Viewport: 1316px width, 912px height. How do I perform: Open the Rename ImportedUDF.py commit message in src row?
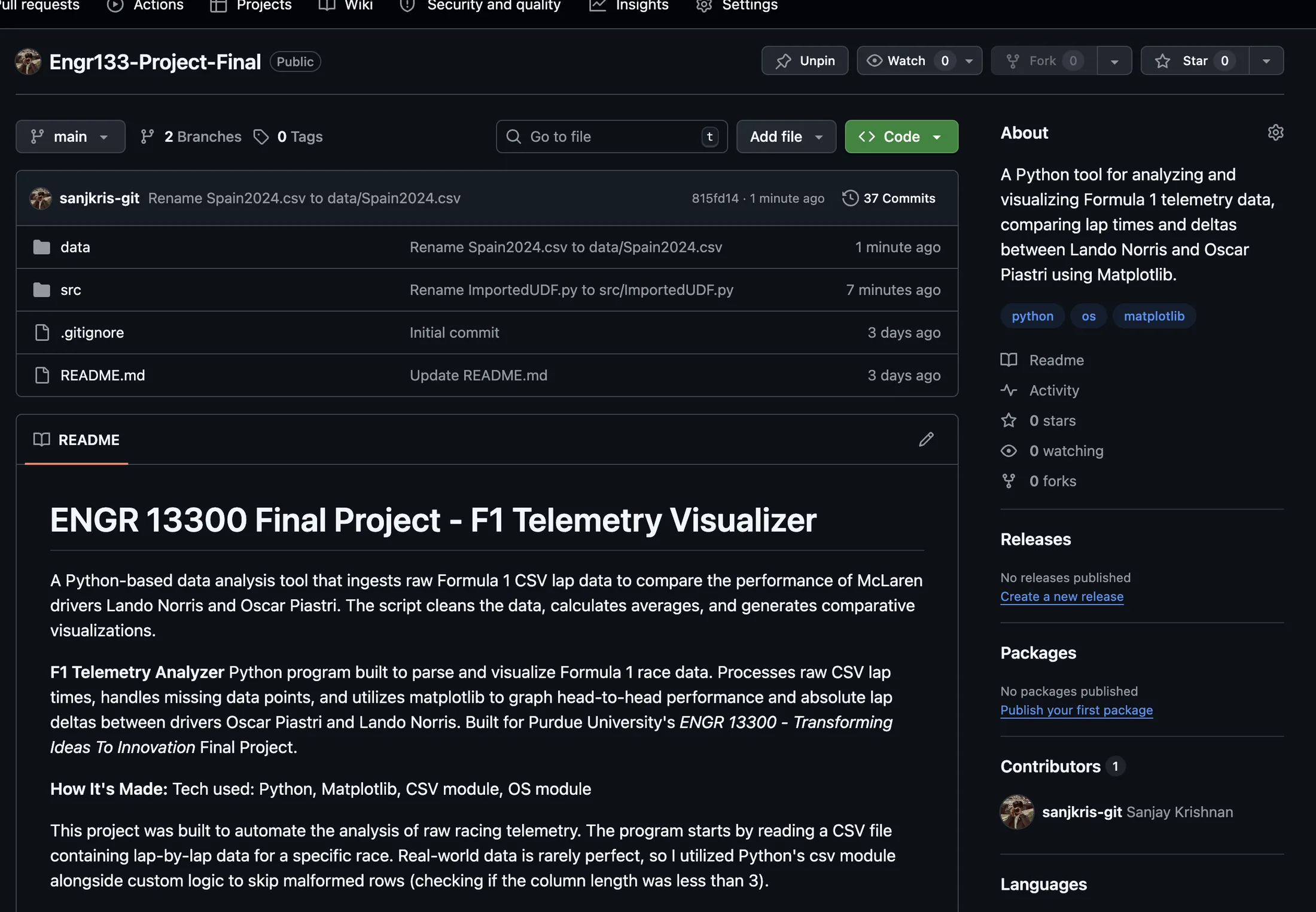[571, 290]
